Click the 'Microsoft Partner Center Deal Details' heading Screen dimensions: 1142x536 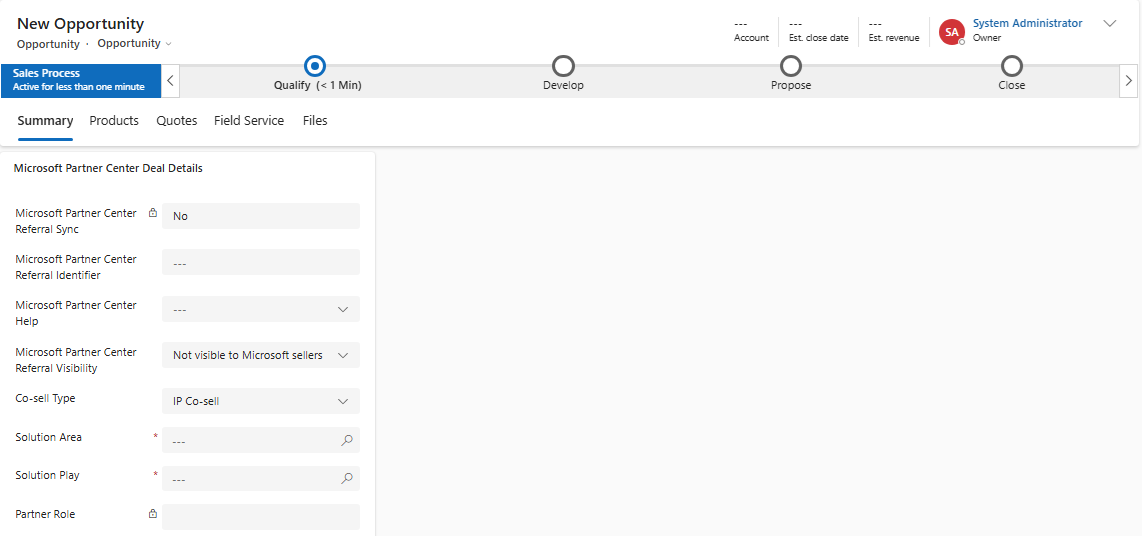pyautogui.click(x=108, y=168)
